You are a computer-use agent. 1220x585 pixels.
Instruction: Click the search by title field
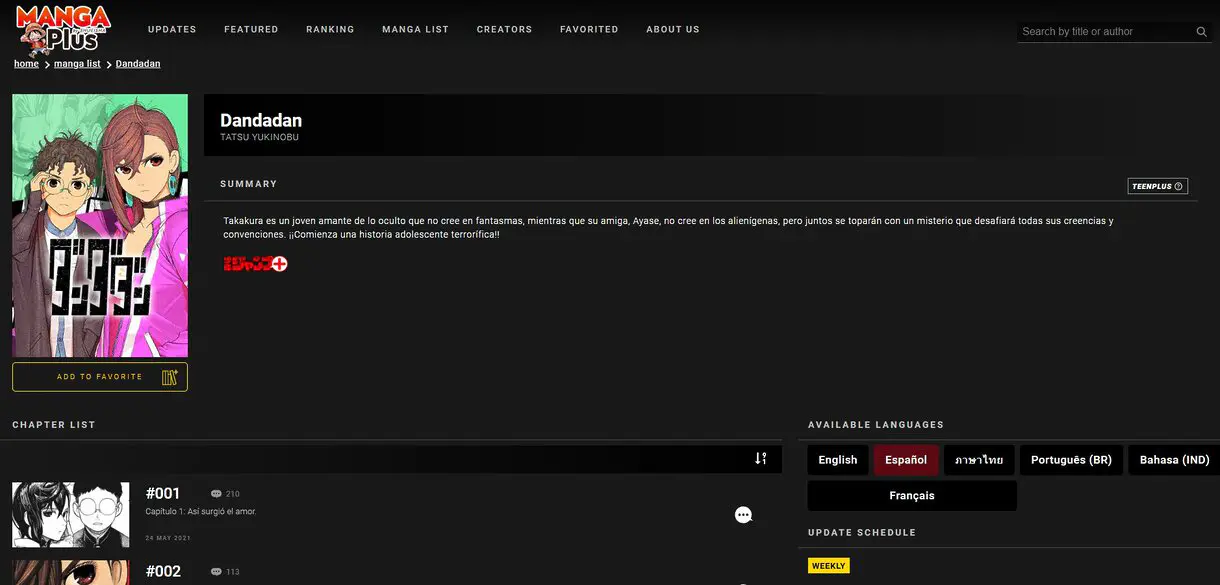1105,32
